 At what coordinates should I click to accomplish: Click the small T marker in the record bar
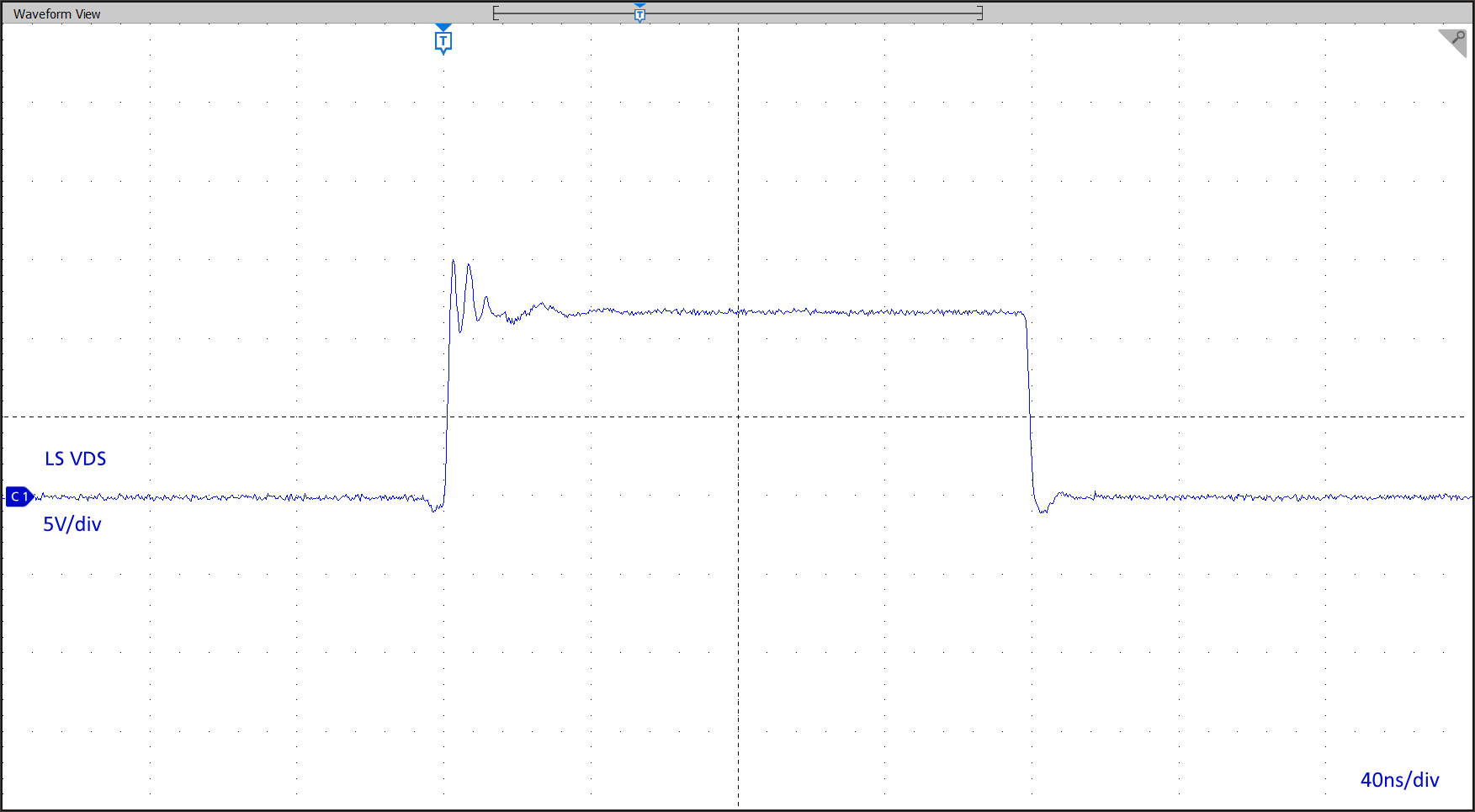point(639,14)
